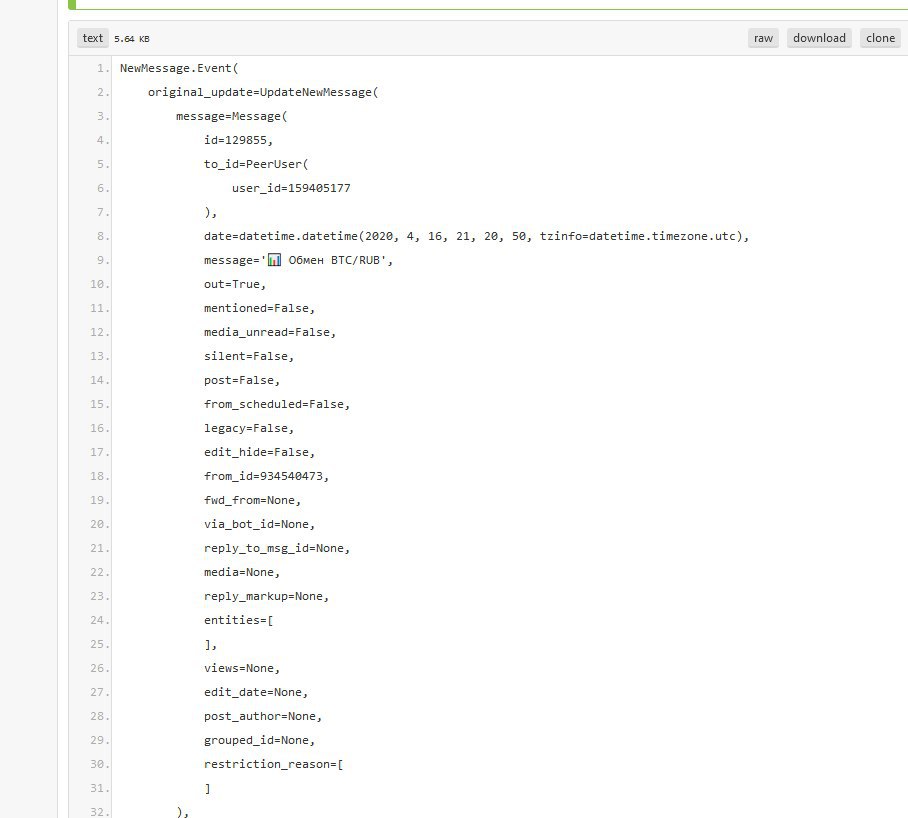Click the 'tzinfo=datetime.timezone.utc' part
Screen dimensions: 908x818
tap(638, 236)
